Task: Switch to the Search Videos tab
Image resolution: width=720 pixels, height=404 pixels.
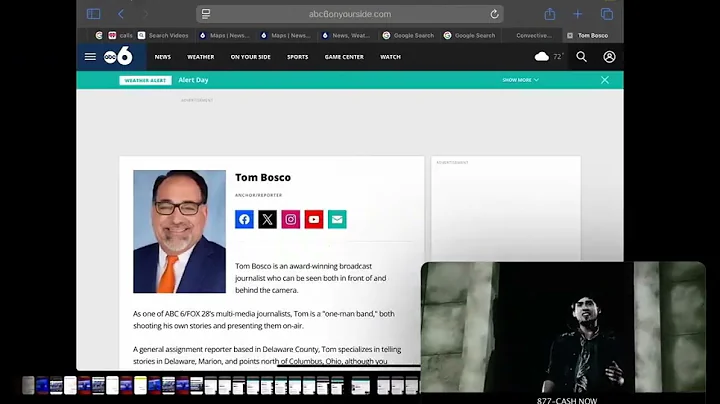Action: click(x=163, y=35)
